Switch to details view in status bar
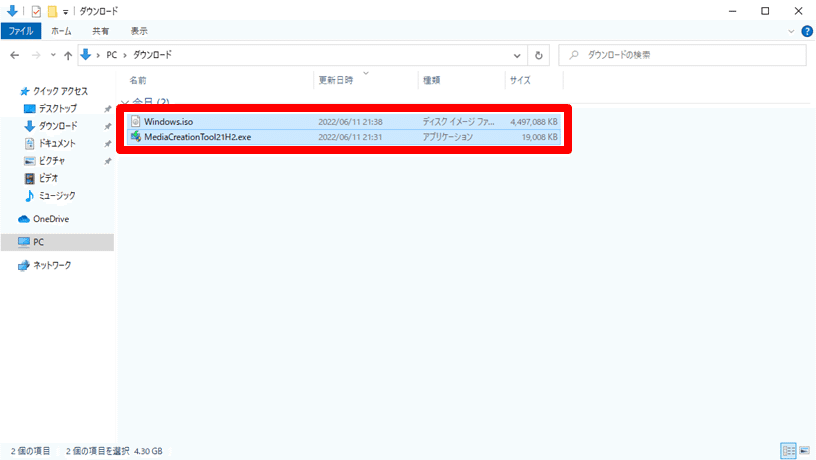816x460 pixels. tap(788, 451)
